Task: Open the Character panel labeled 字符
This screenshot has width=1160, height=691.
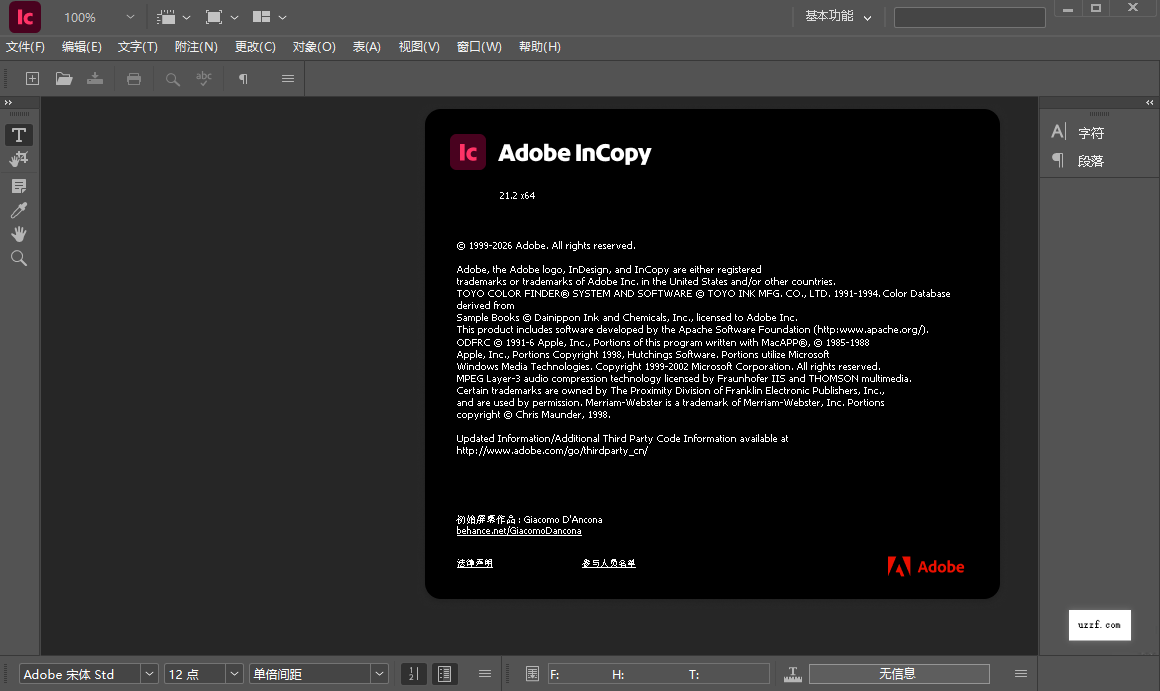Action: [x=1090, y=131]
